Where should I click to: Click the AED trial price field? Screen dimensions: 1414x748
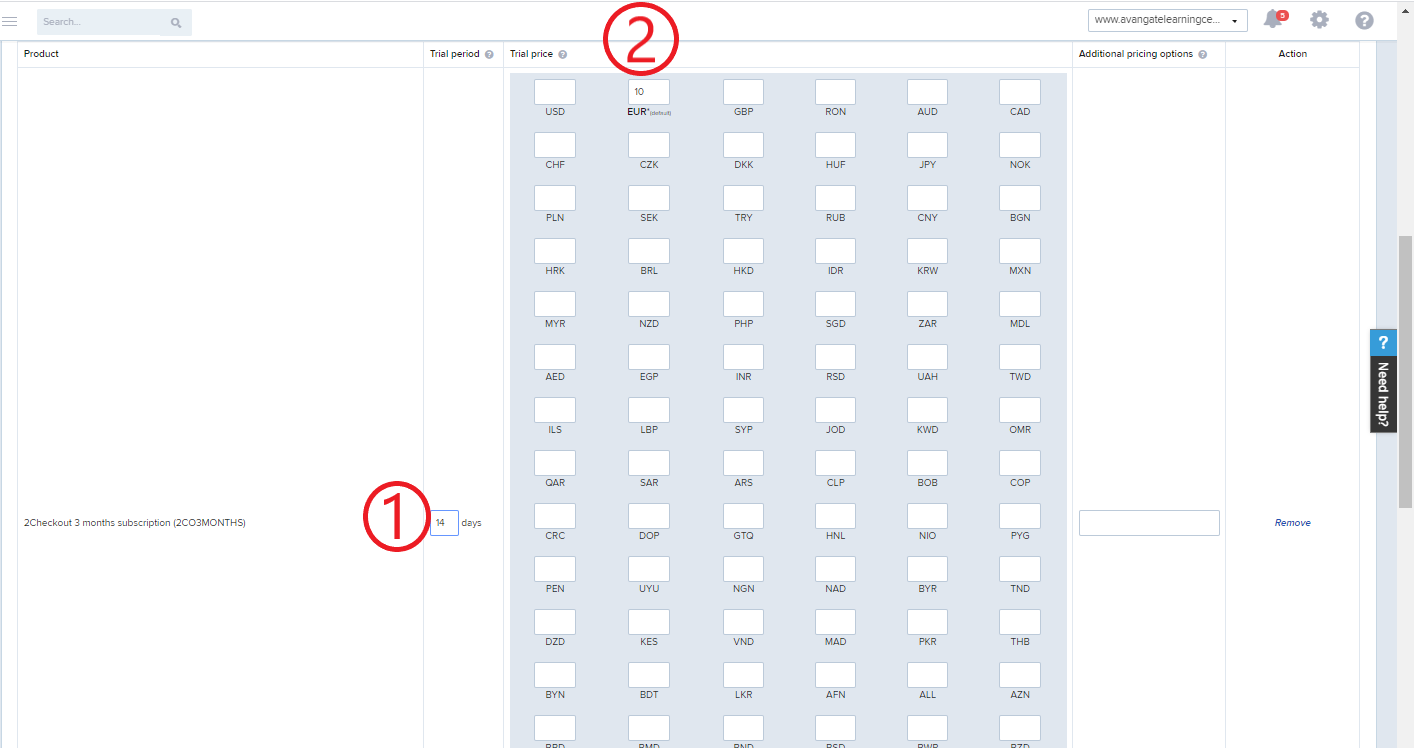tap(555, 357)
